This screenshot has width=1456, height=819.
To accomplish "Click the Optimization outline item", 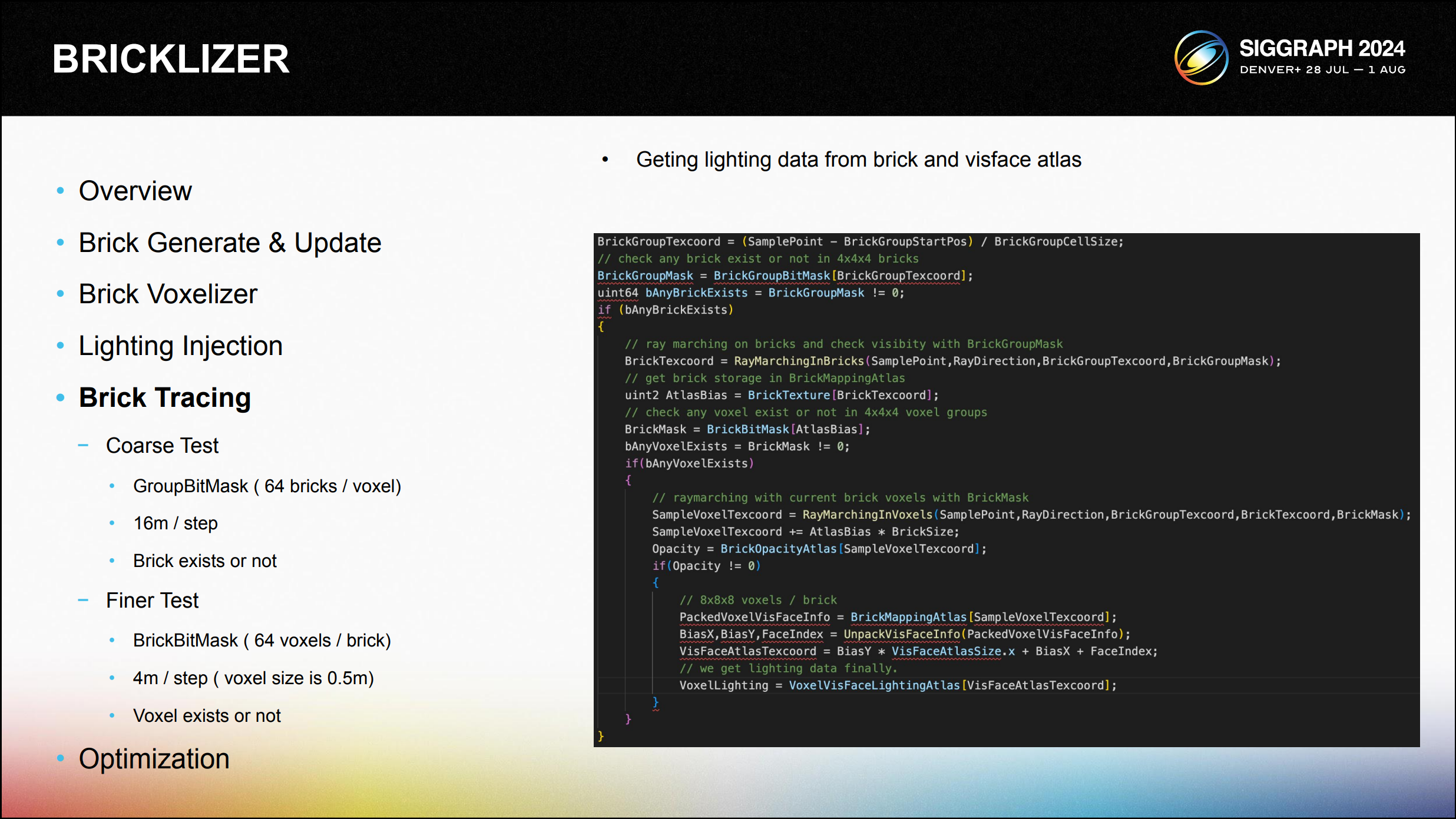I will tap(154, 759).
